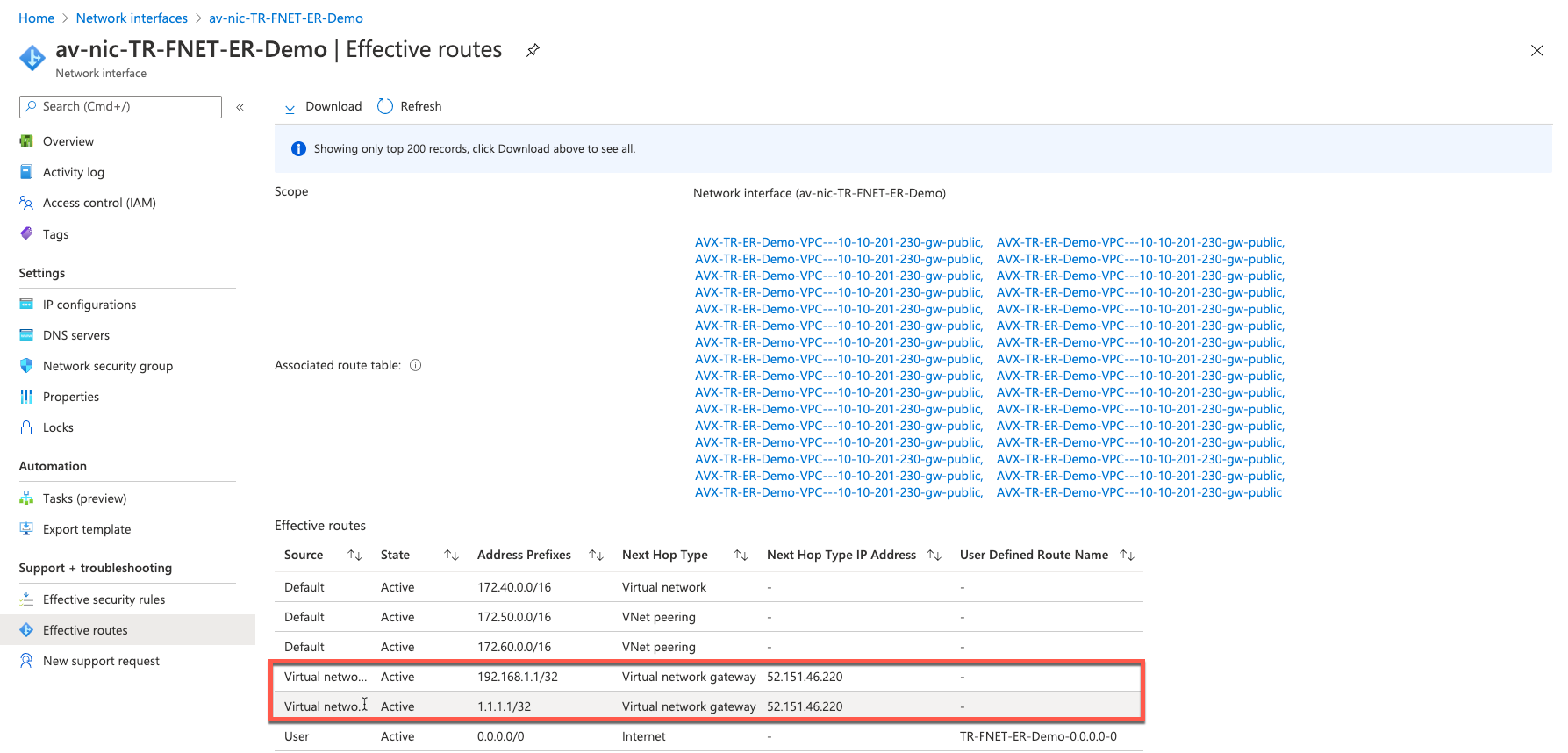1568x753 pixels.
Task: Sort table by State column arrows
Action: pos(451,555)
